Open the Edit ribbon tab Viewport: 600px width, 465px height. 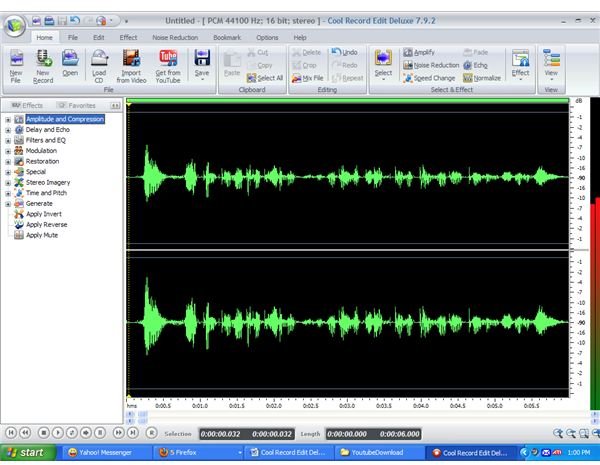pyautogui.click(x=99, y=38)
